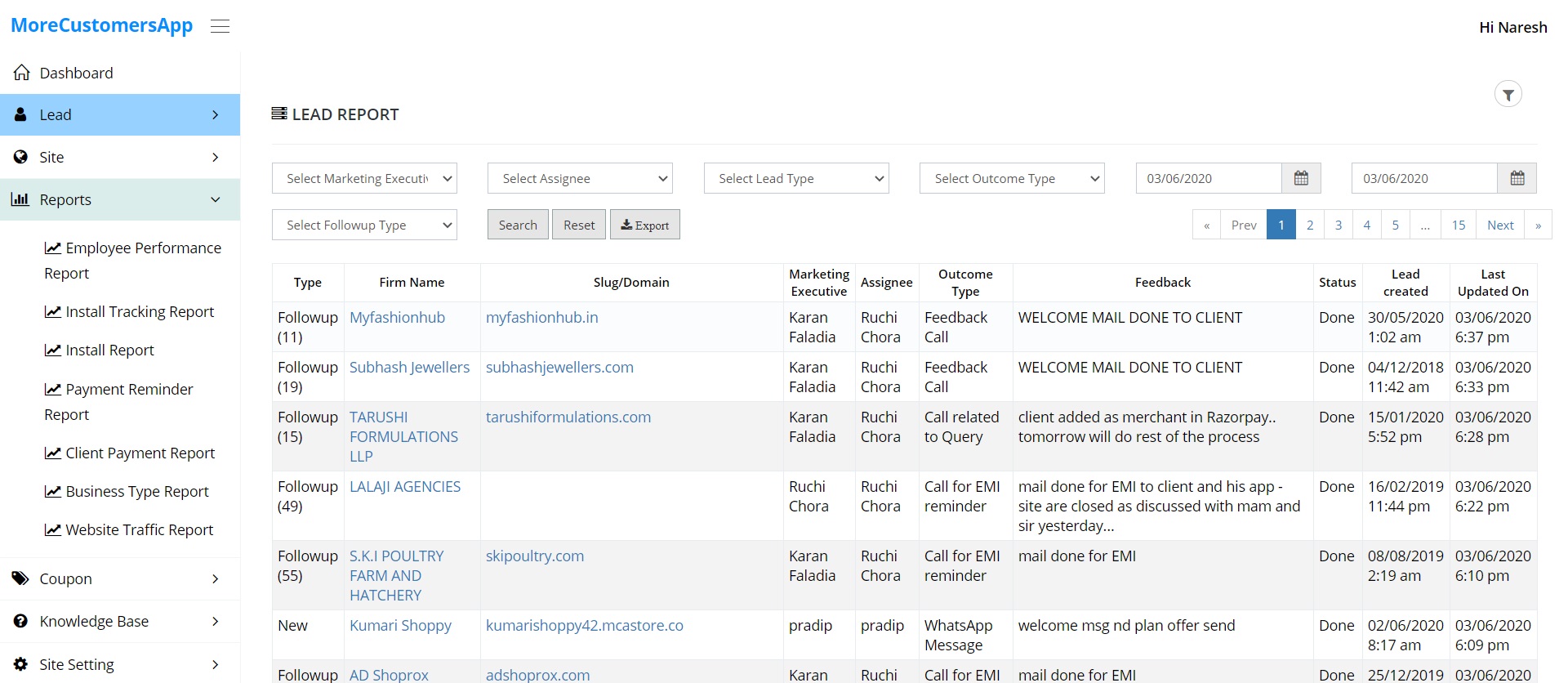The width and height of the screenshot is (1568, 683).
Task: Open Install Tracking Report menu item
Action: [x=139, y=311]
